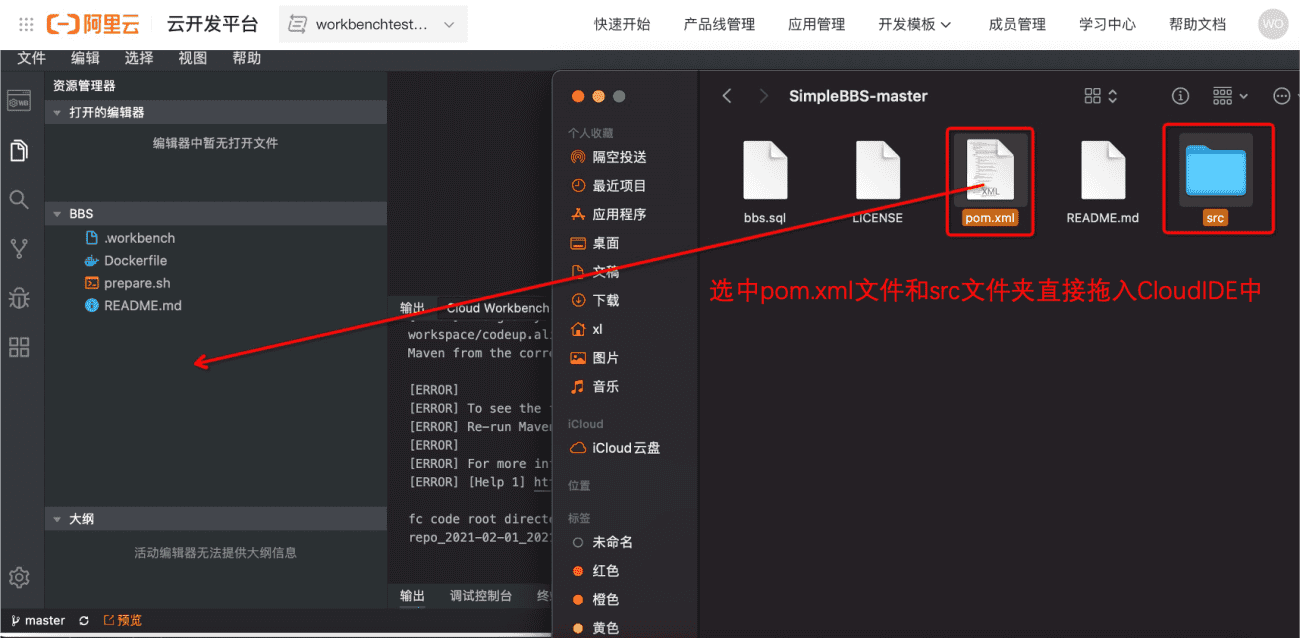Click the sync changes status icon
This screenshot has height=638, width=1300.
(84, 620)
